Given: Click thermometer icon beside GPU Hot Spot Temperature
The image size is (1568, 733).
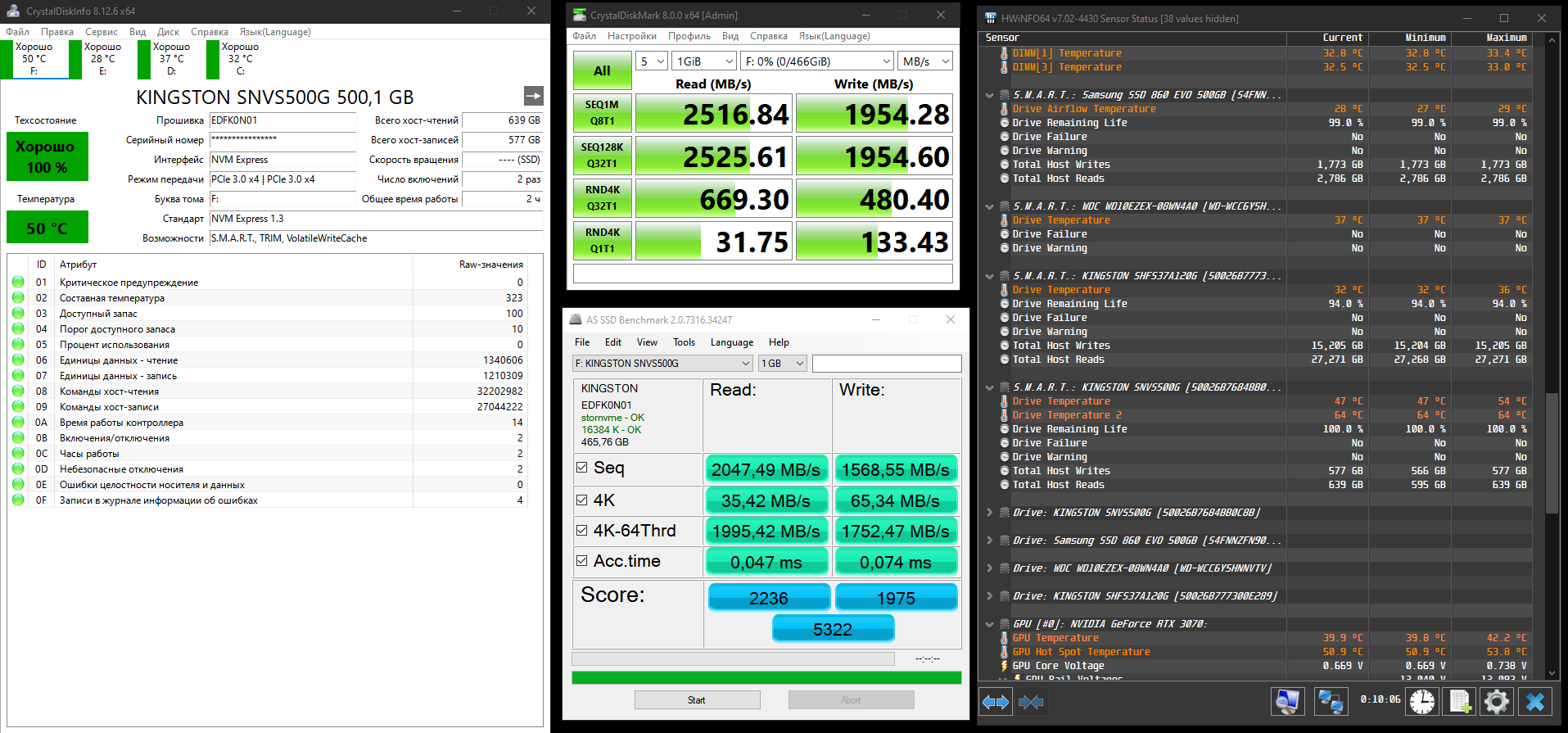Looking at the screenshot, I should (x=1004, y=652).
